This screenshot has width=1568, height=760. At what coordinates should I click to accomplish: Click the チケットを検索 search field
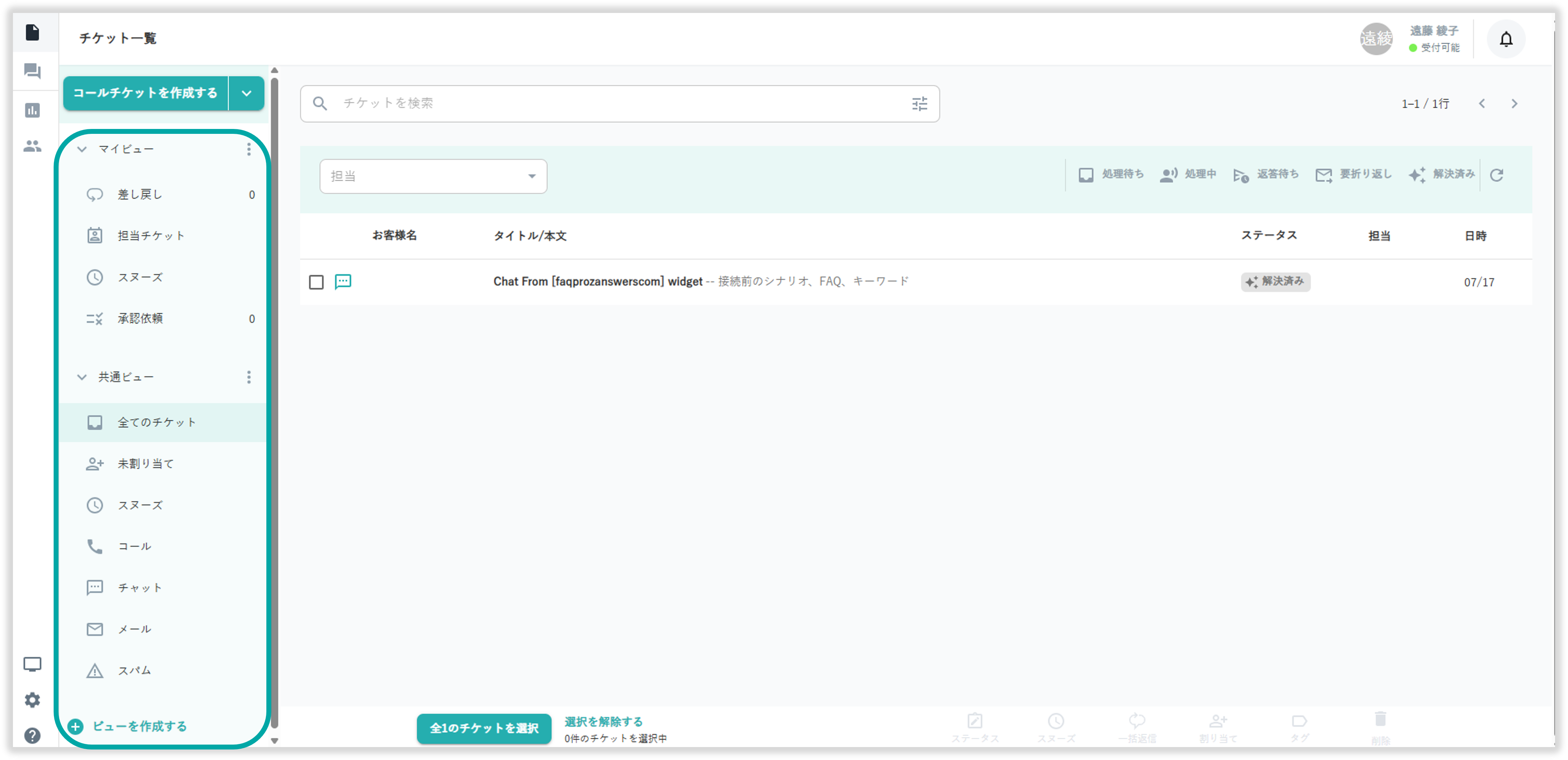(609, 103)
